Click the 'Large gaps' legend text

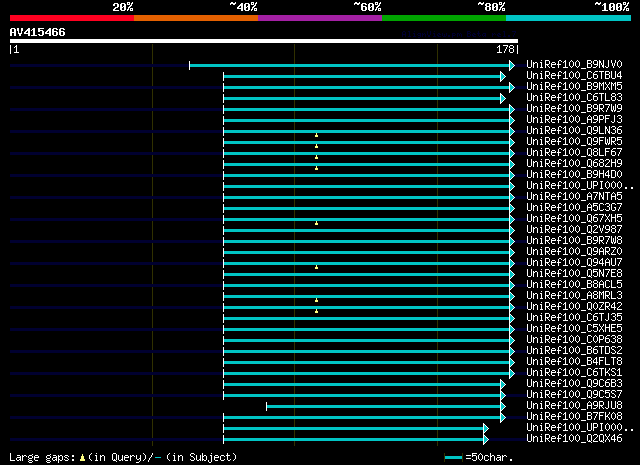tap(42, 457)
